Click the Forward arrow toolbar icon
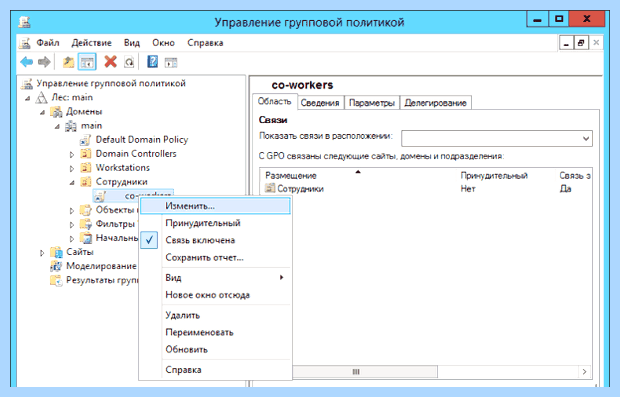The width and height of the screenshot is (620, 397). pyautogui.click(x=44, y=62)
